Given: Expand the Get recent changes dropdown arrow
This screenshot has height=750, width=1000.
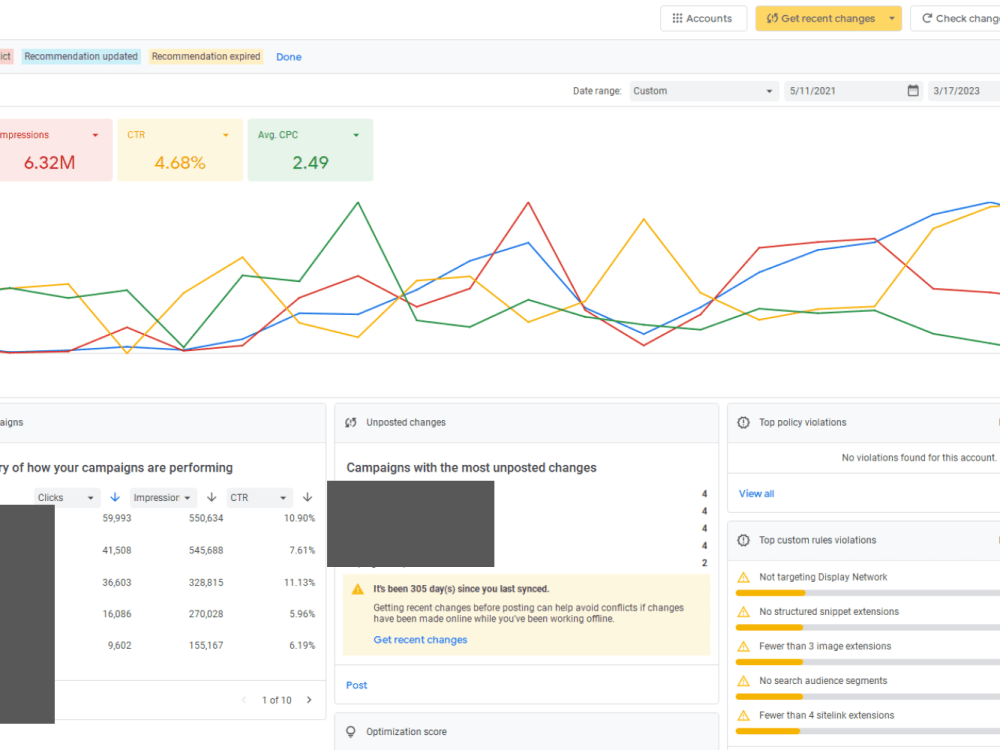Looking at the screenshot, I should [892, 18].
